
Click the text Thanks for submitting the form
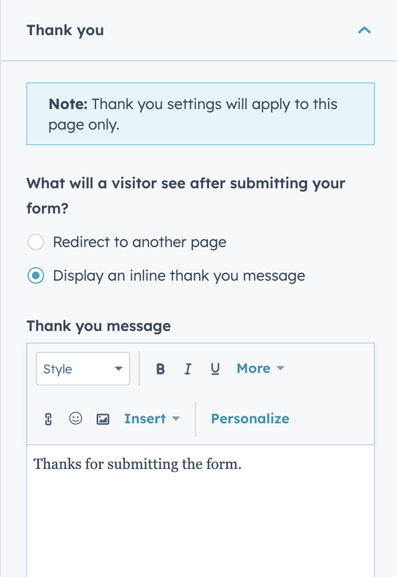tap(137, 464)
